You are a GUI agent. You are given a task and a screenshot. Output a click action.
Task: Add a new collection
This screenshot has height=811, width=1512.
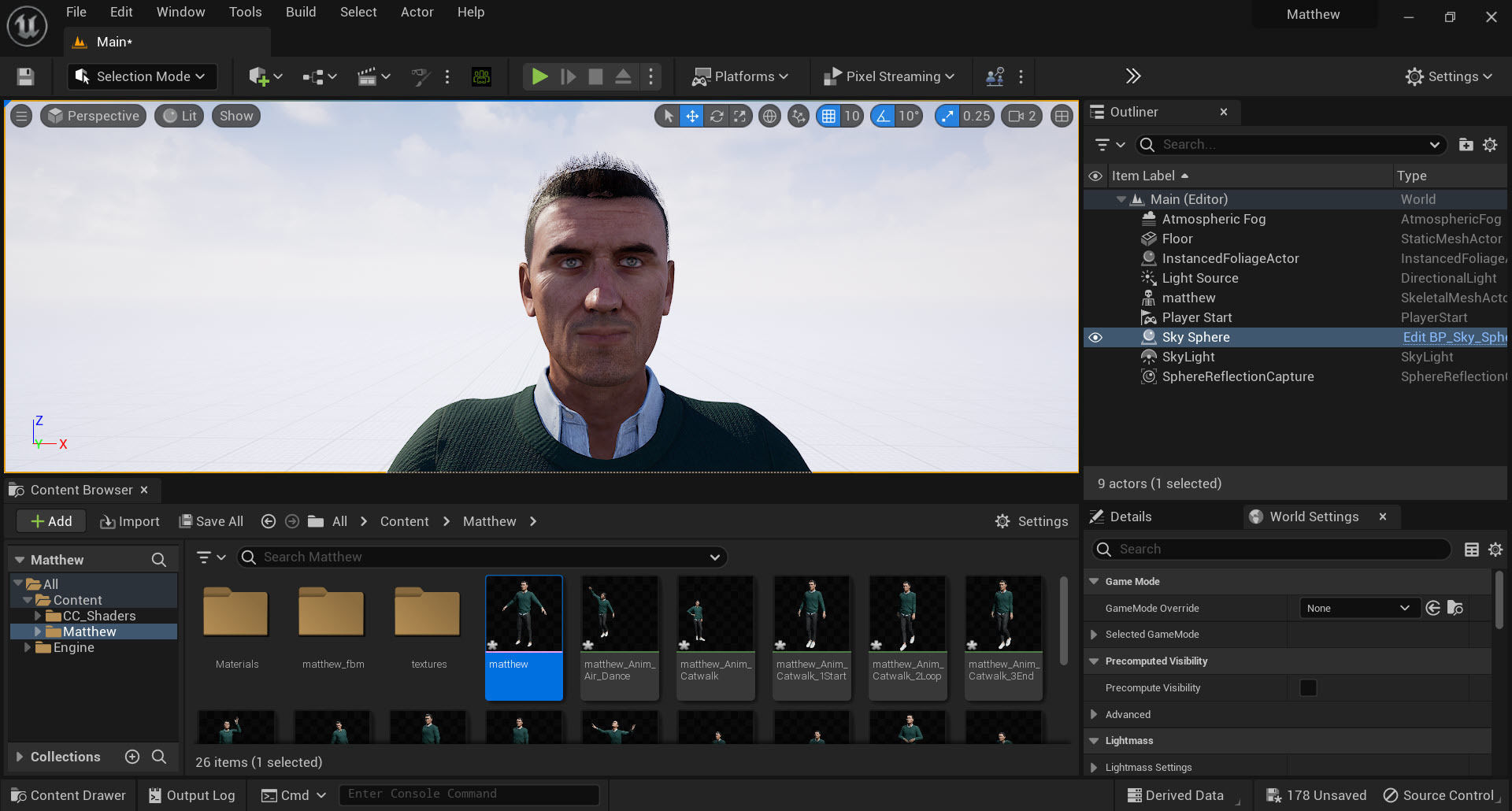coord(132,757)
